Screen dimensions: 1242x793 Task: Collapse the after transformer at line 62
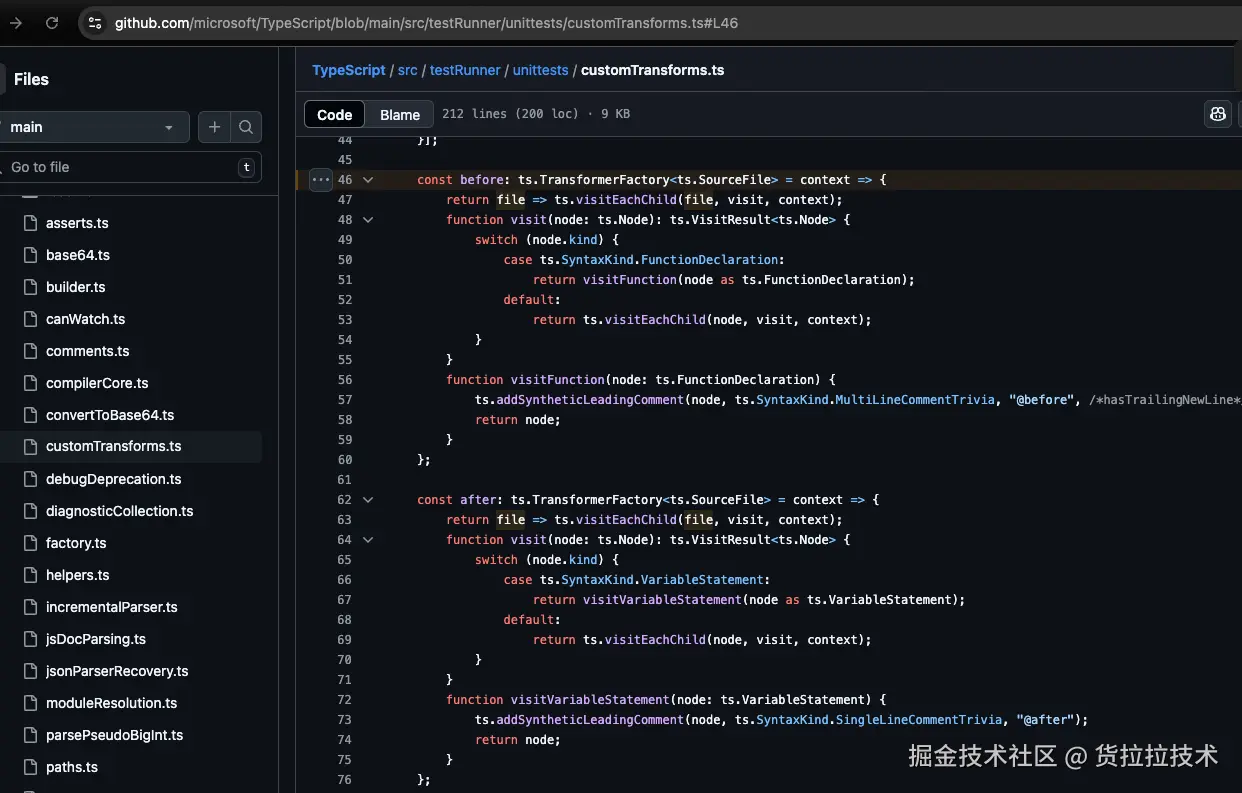tap(368, 500)
